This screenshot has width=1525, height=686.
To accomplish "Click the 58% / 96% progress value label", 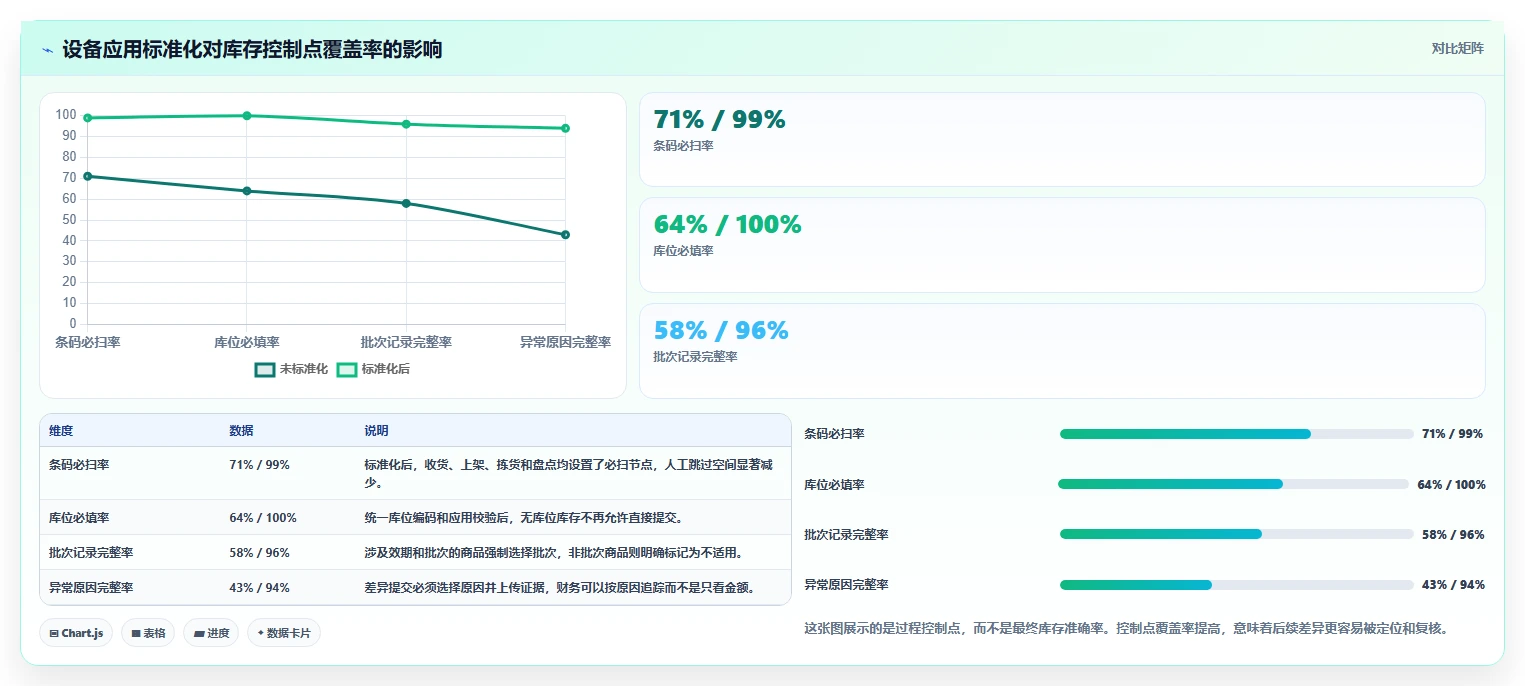I will (1453, 534).
